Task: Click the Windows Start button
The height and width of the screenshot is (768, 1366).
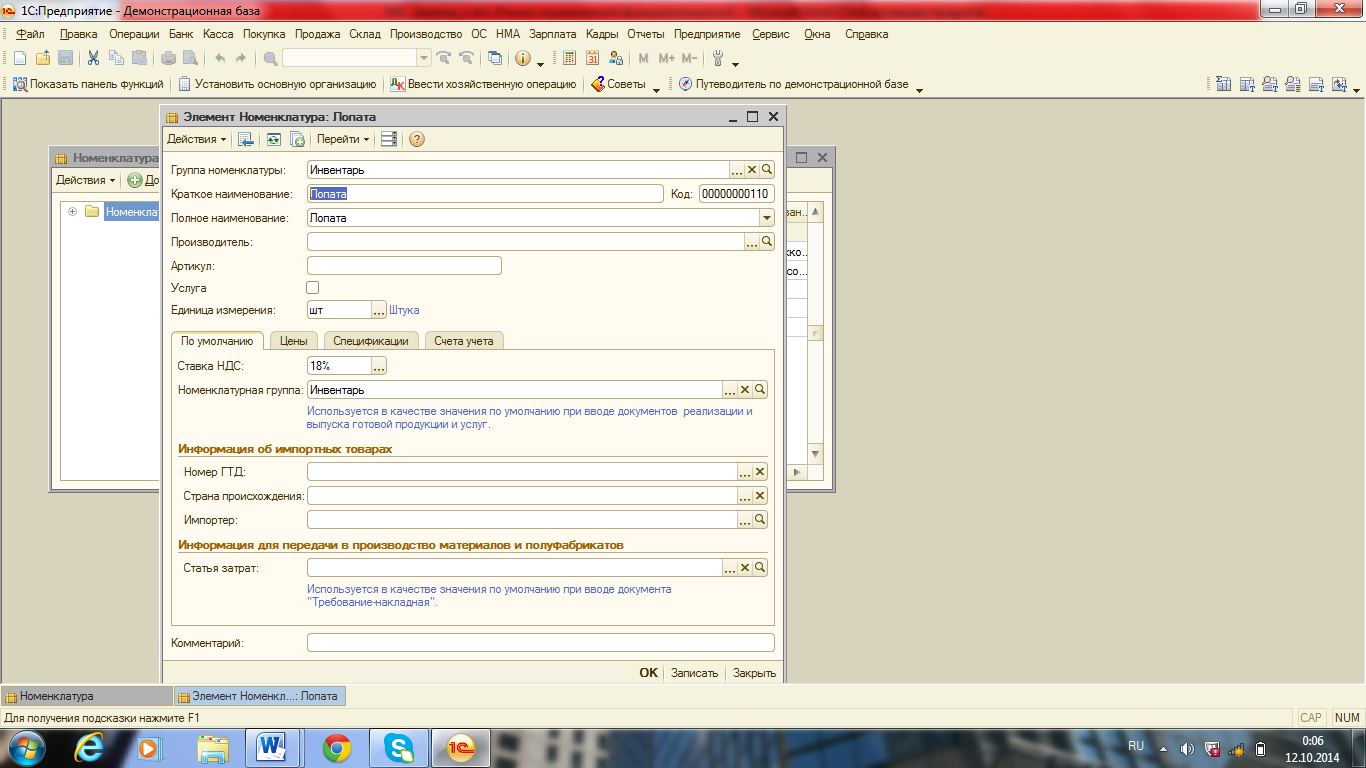Action: point(27,747)
